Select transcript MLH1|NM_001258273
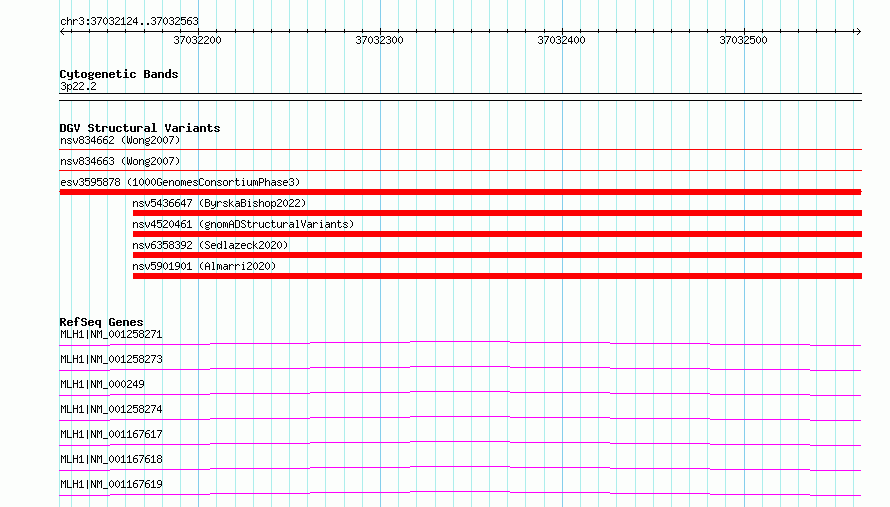Image resolution: width=890 pixels, height=507 pixels. click(x=111, y=359)
